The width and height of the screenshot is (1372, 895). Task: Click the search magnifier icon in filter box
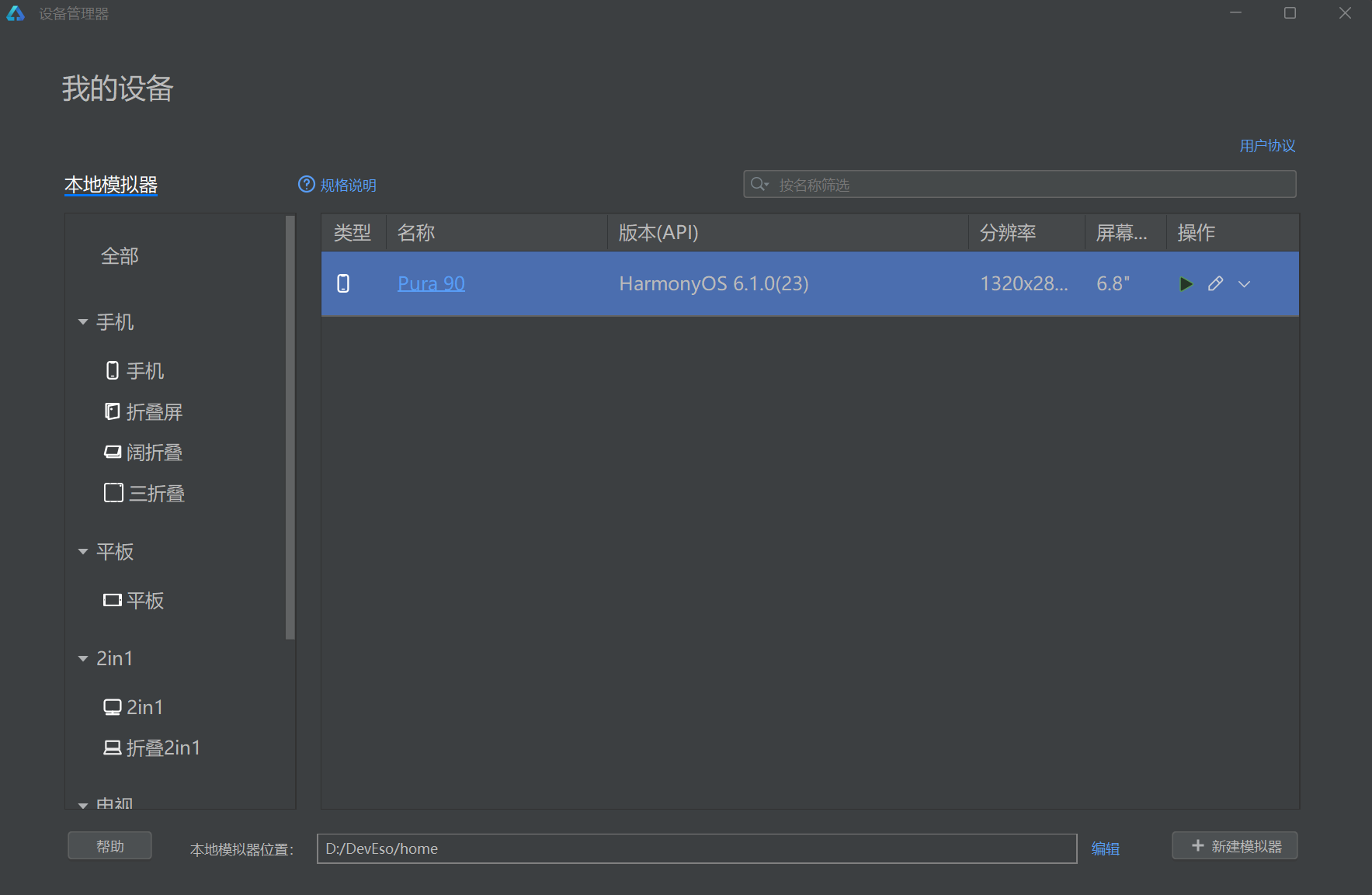759,184
